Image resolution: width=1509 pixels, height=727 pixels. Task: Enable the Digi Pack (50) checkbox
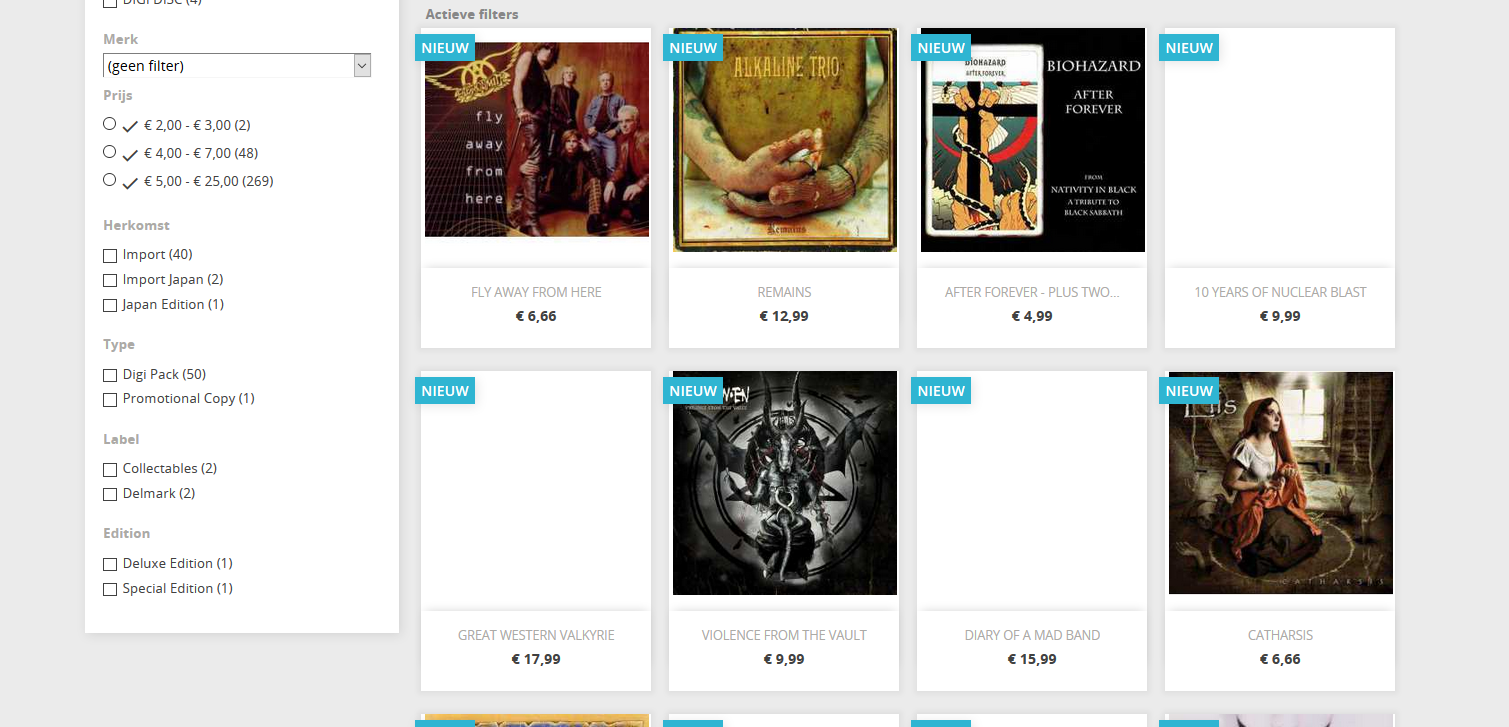[110, 375]
